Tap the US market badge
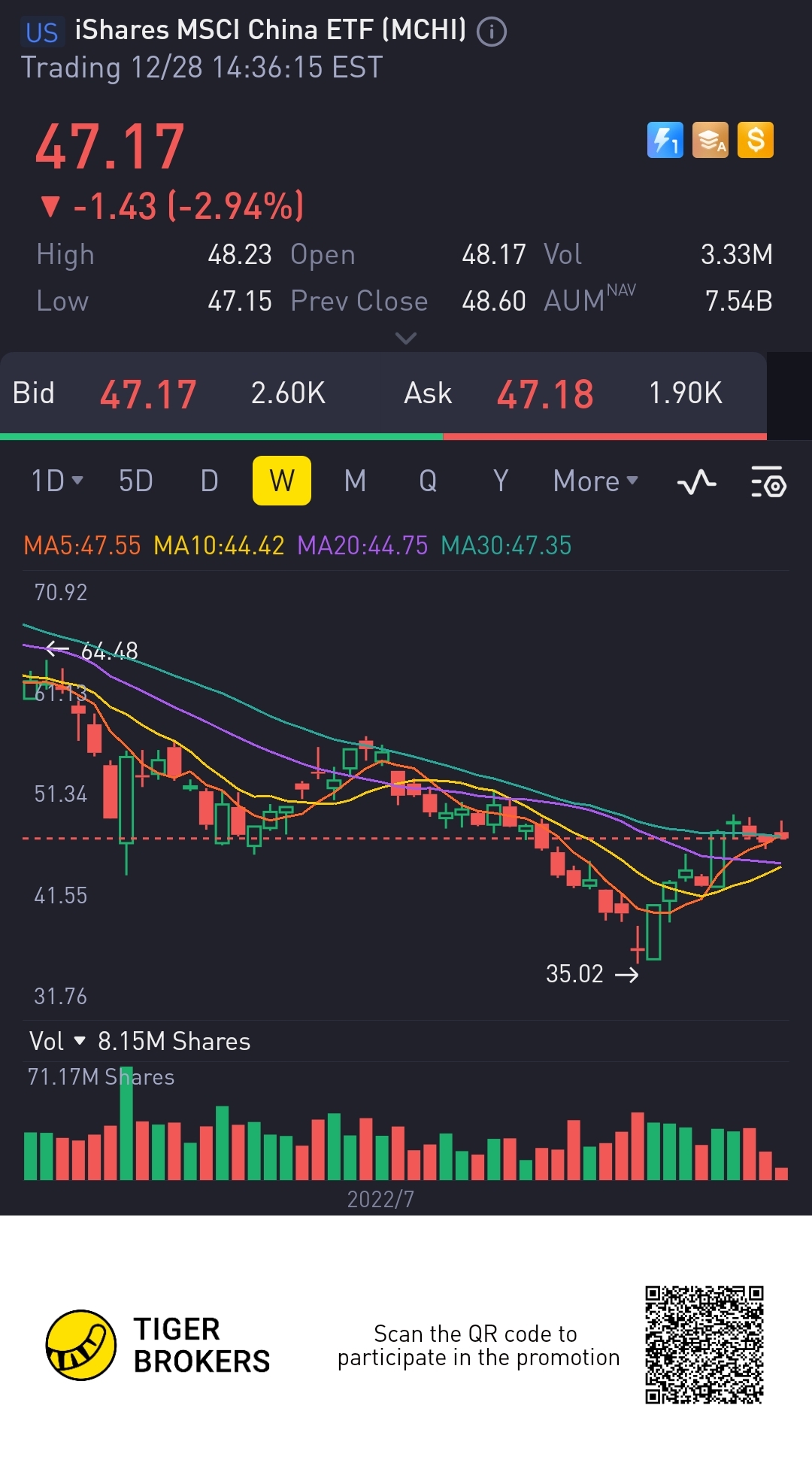This screenshot has width=812, height=1475. click(x=42, y=32)
